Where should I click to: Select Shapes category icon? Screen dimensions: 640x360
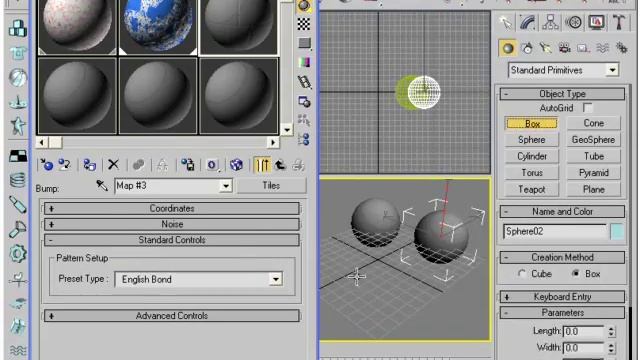click(527, 48)
